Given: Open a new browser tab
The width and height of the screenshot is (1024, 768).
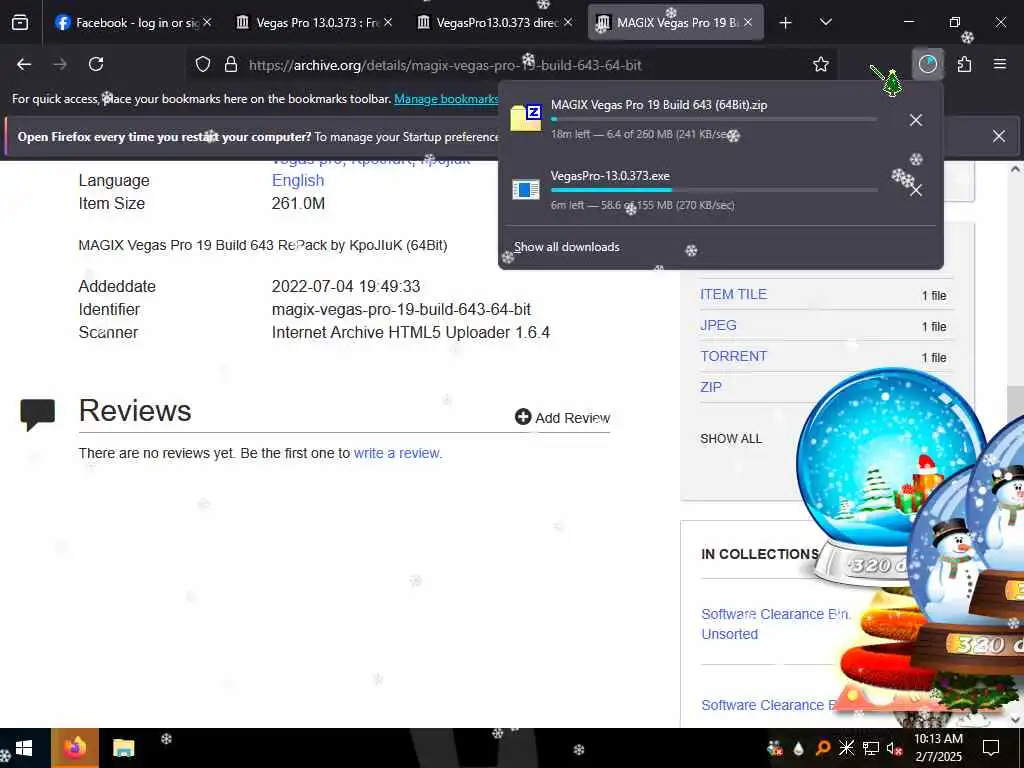Looking at the screenshot, I should (x=786, y=23).
